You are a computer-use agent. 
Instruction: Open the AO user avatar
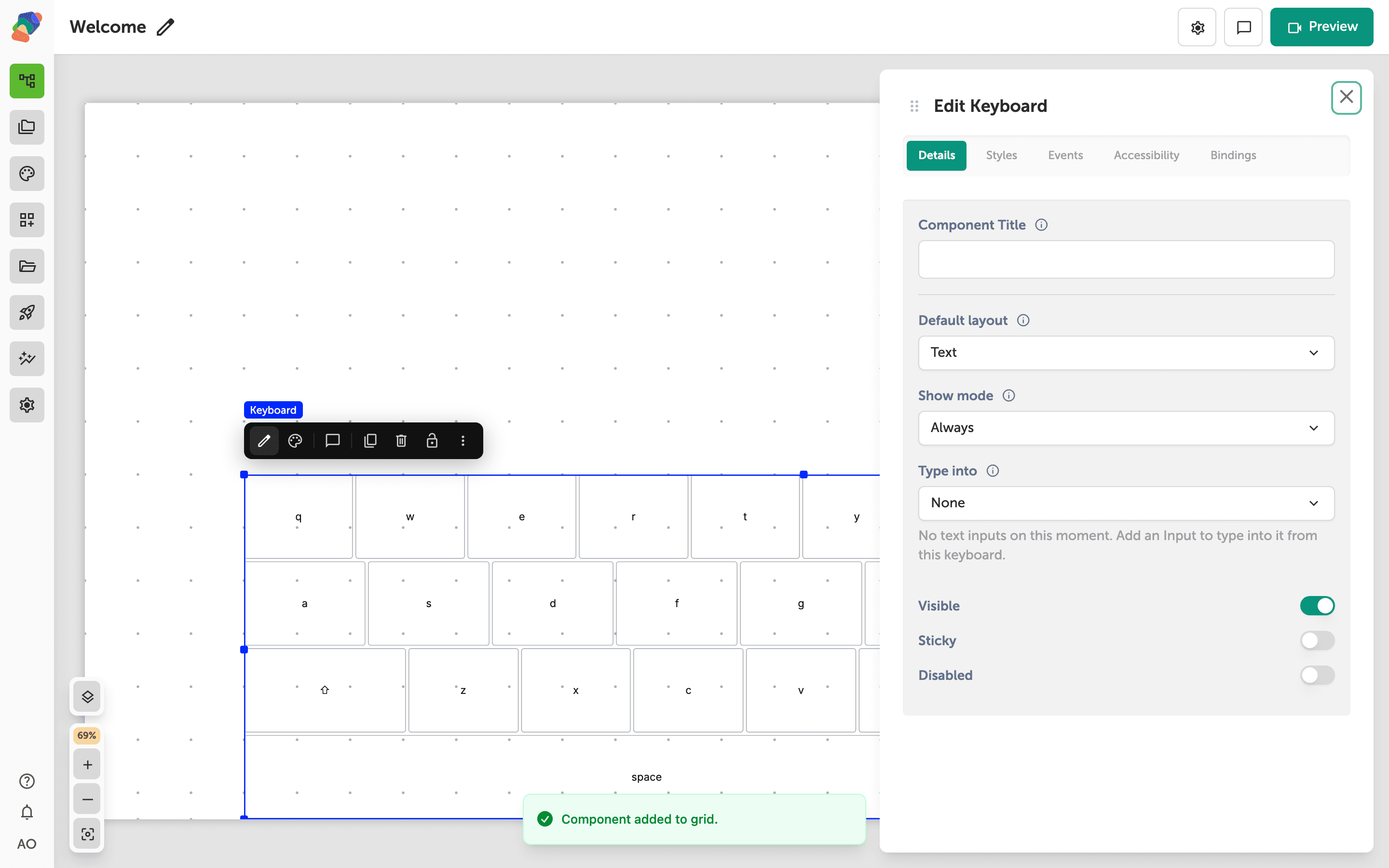point(27,844)
